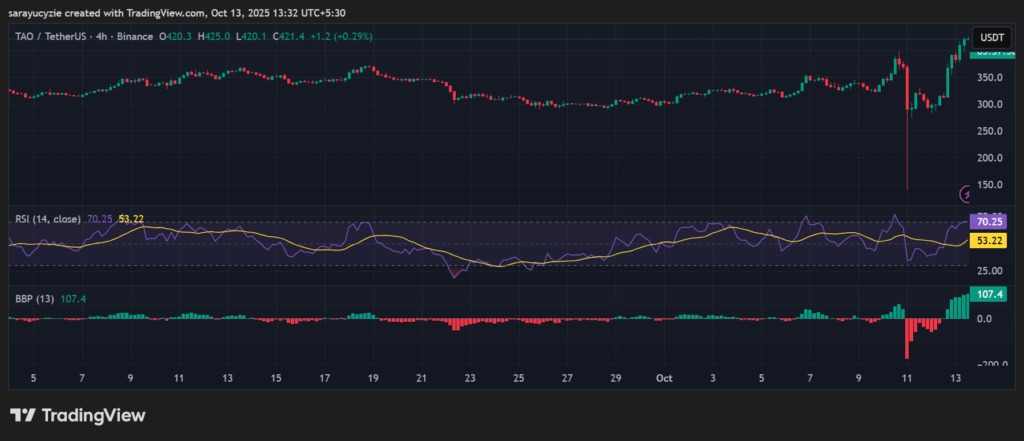Click the green 107.4 BBP value tag
The height and width of the screenshot is (441, 1024).
[991, 296]
